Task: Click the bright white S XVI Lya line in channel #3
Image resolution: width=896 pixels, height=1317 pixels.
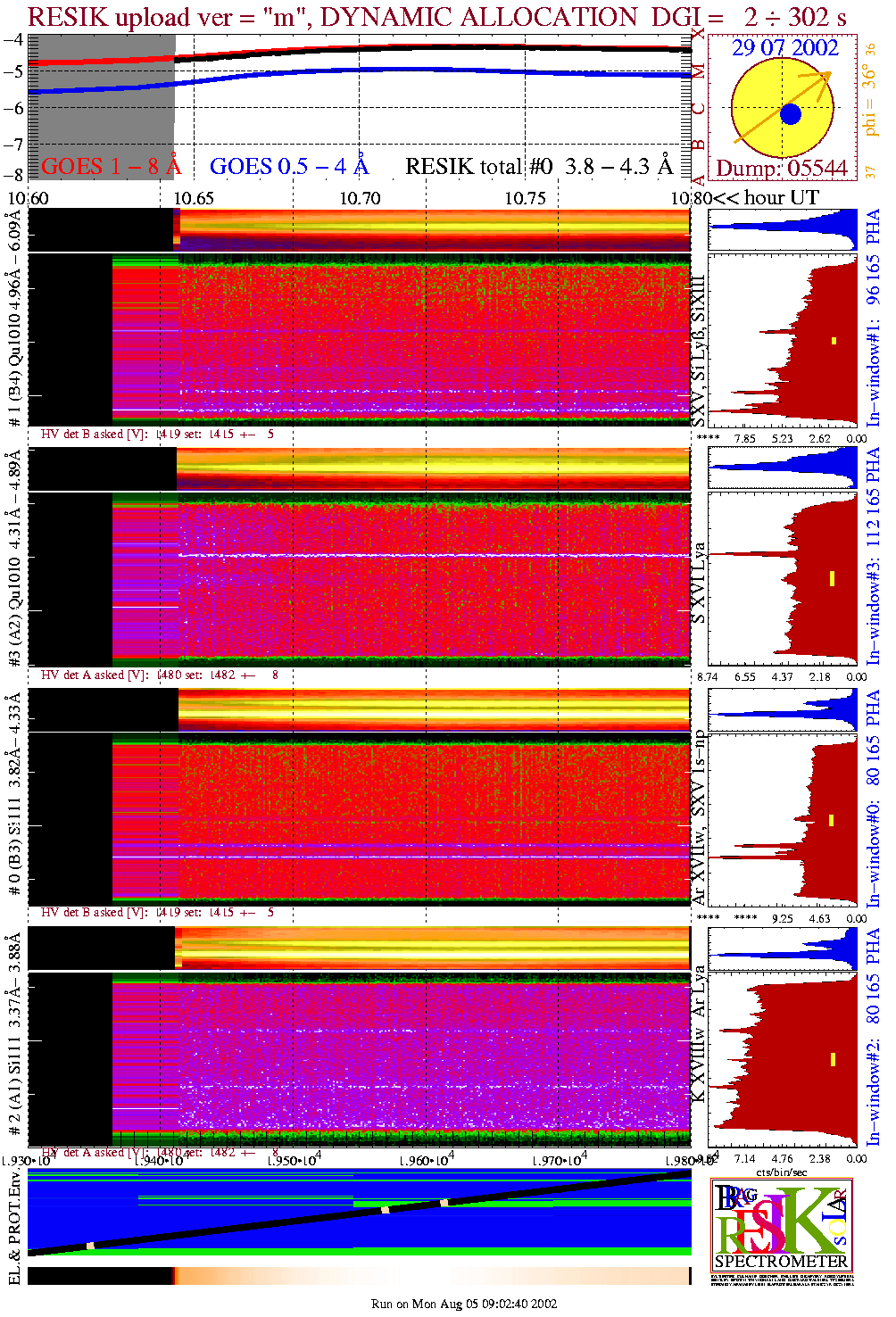Action: pos(433,555)
